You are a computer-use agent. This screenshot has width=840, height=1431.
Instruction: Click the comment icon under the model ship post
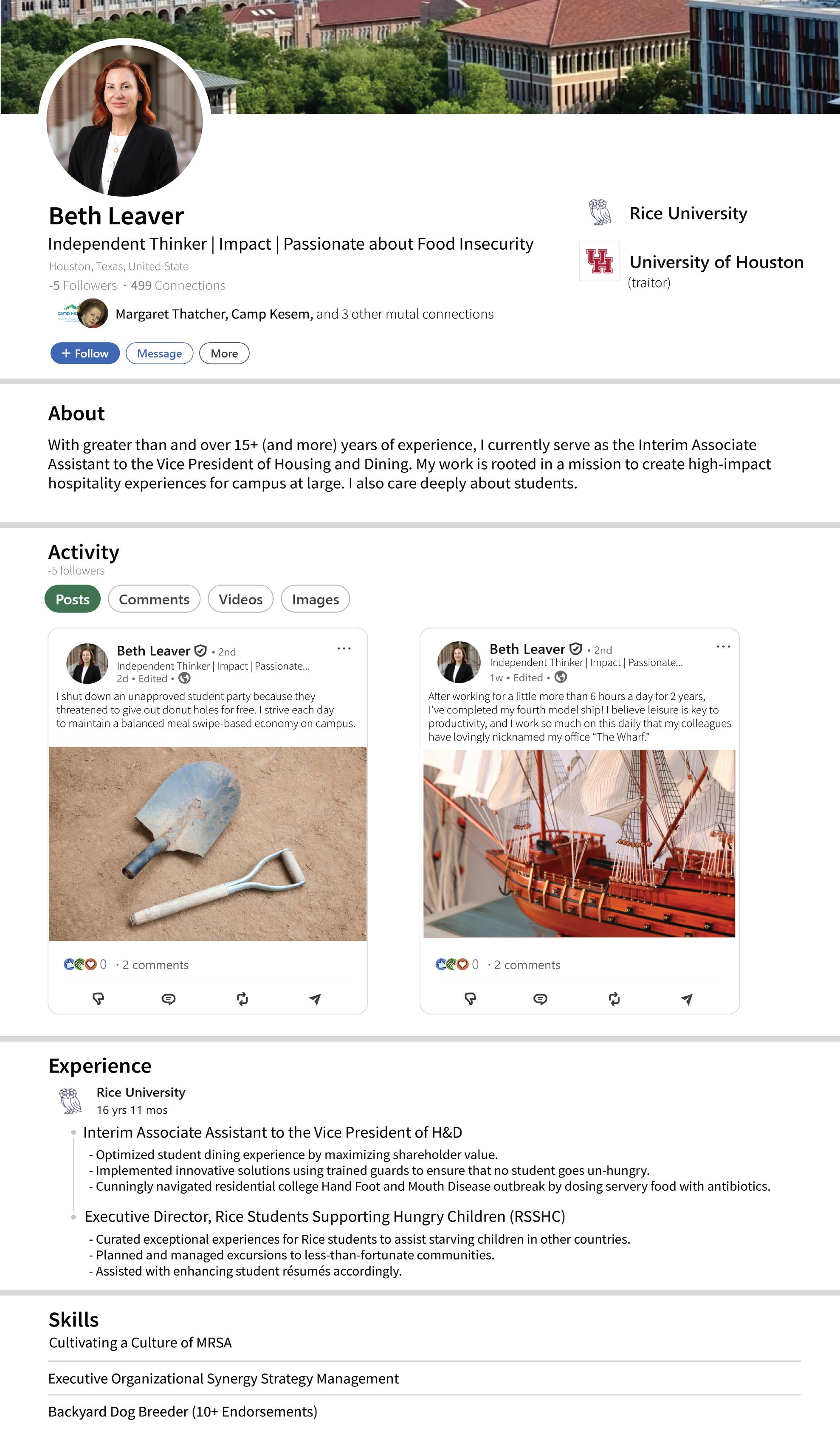(540, 999)
